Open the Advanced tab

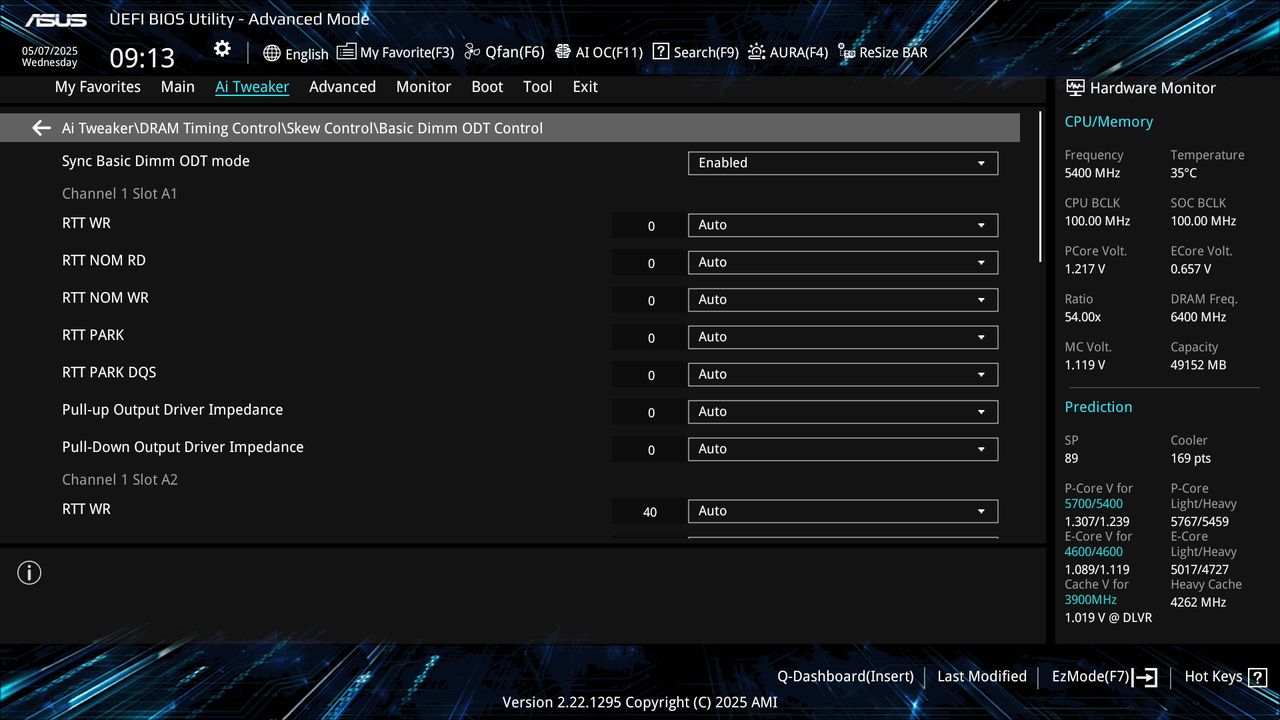tap(342, 87)
